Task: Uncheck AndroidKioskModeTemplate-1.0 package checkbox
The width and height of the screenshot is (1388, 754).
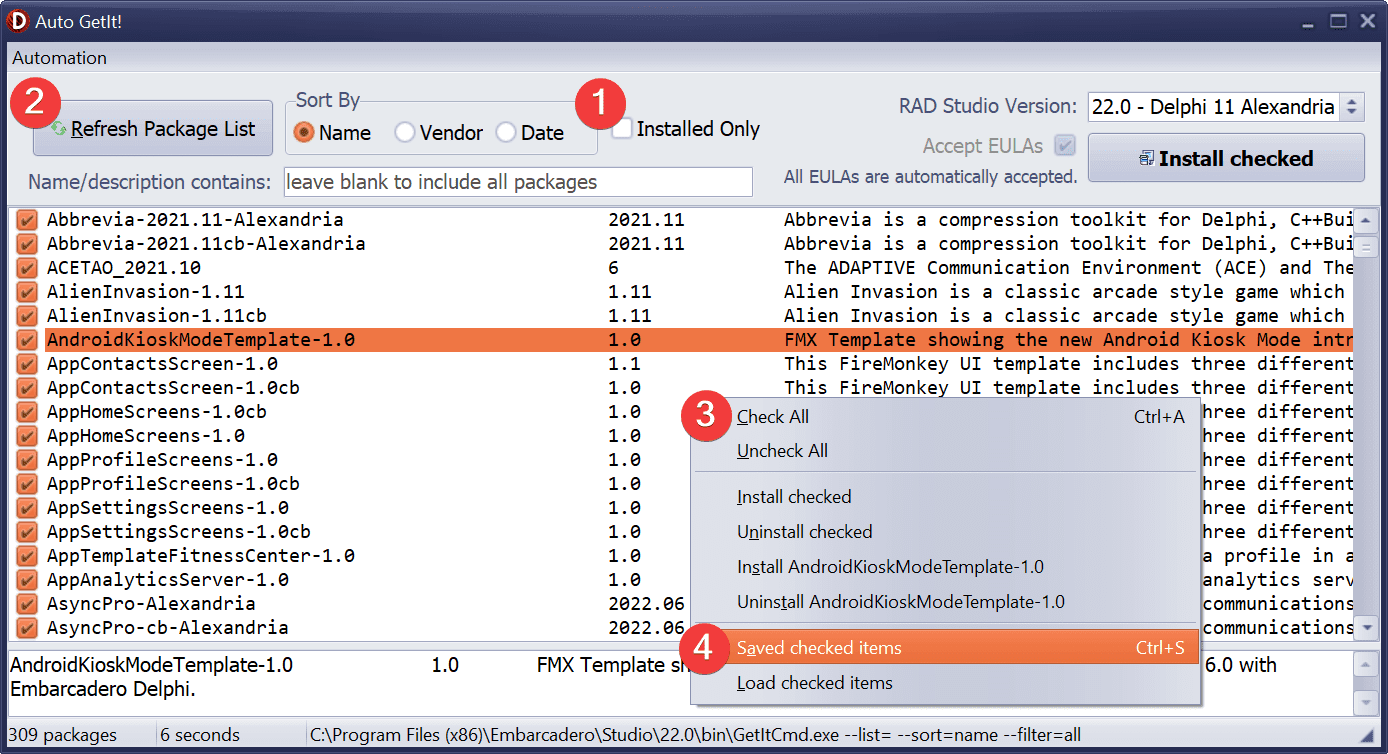Action: pos(27,340)
